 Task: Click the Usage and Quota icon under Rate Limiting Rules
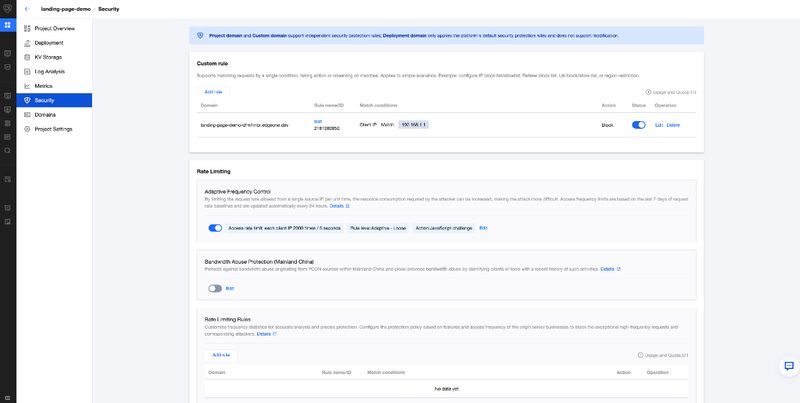click(641, 354)
